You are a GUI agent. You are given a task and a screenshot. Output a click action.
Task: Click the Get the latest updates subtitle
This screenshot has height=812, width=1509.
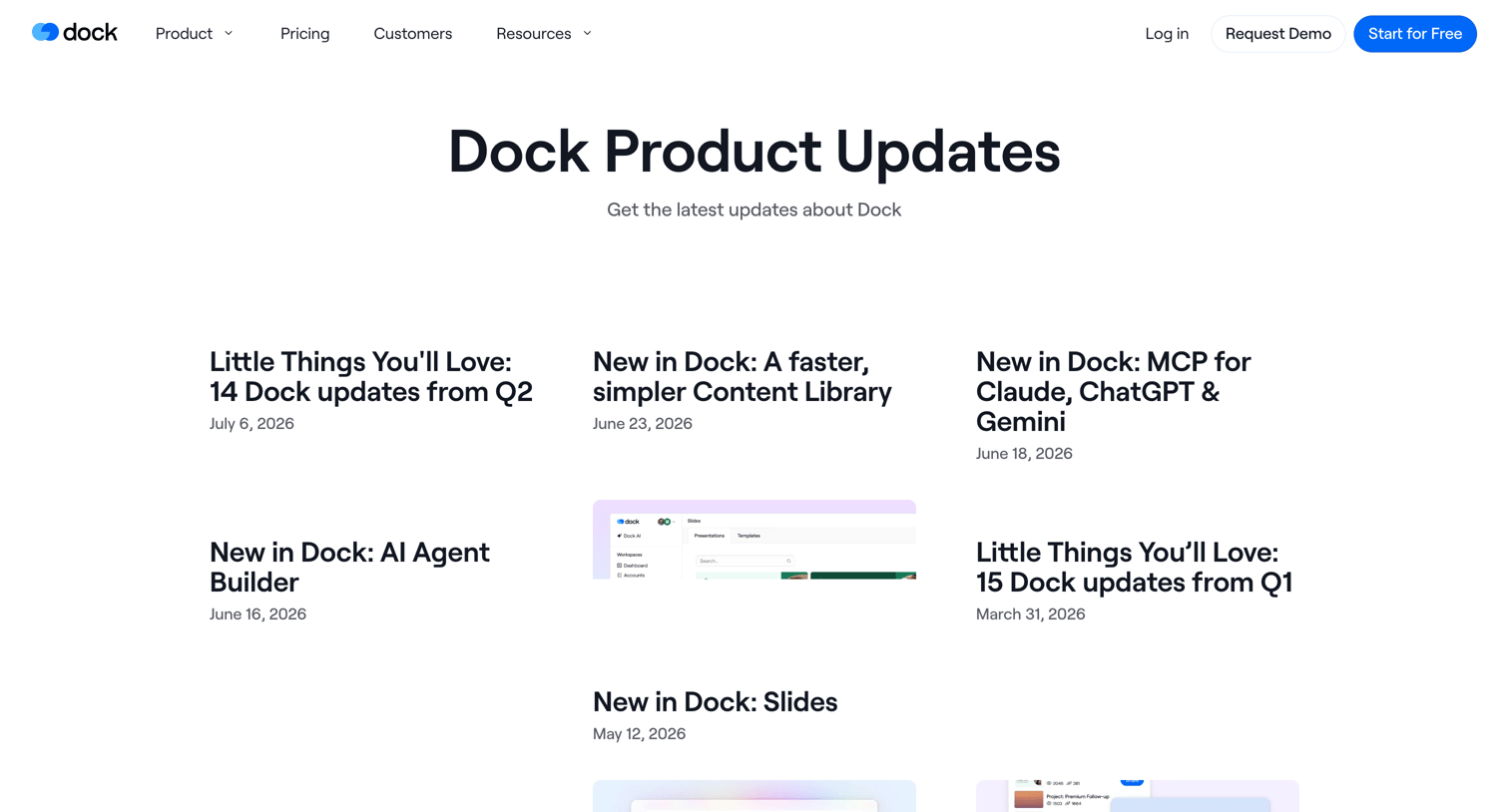754,209
